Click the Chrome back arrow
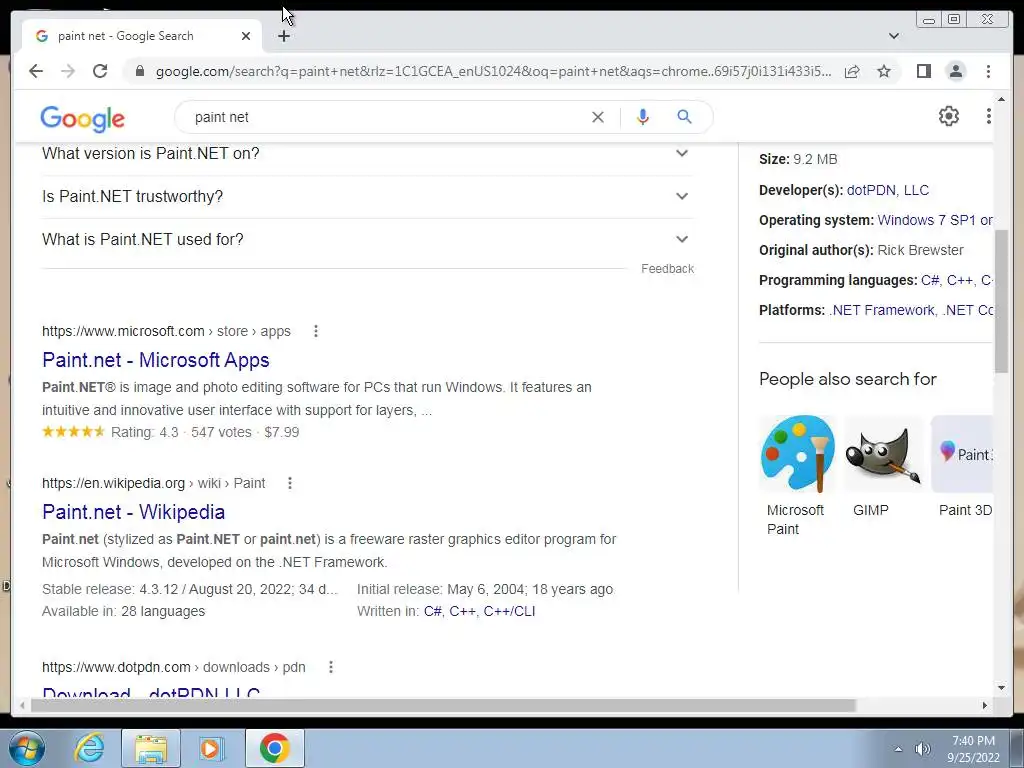The height and width of the screenshot is (768, 1024). click(36, 71)
